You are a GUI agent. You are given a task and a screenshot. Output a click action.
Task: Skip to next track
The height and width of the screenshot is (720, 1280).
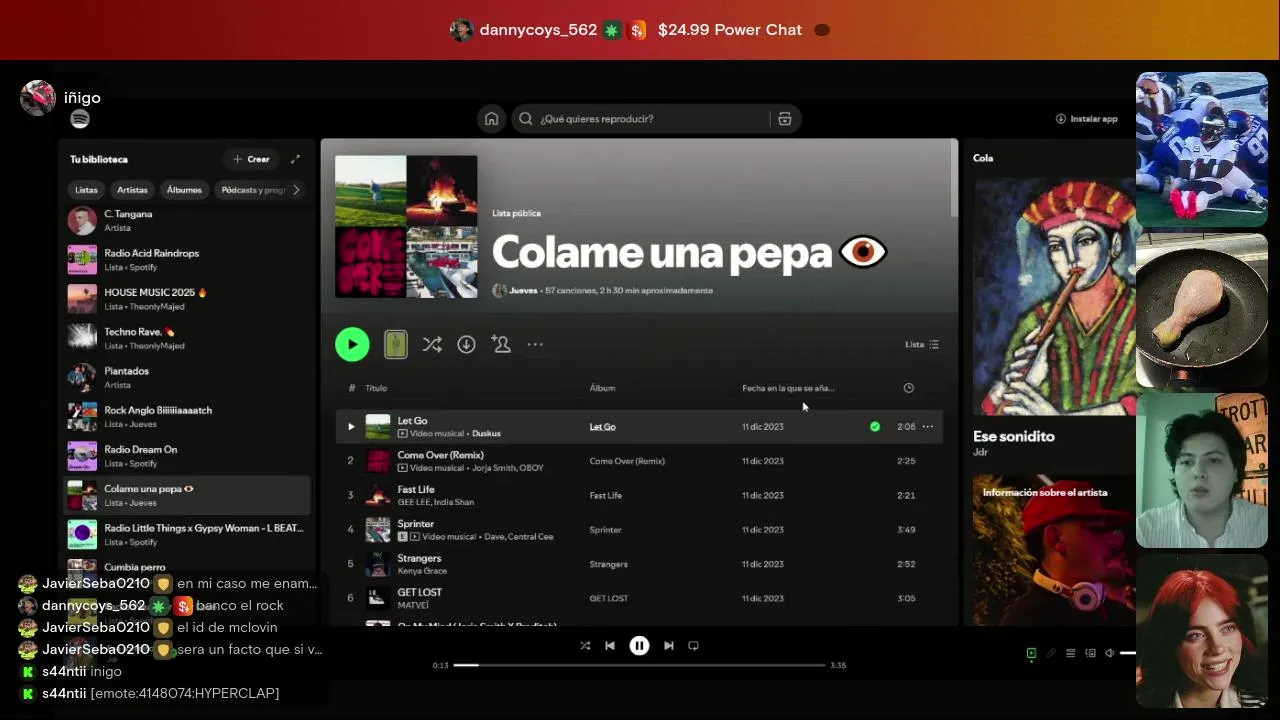click(x=669, y=646)
